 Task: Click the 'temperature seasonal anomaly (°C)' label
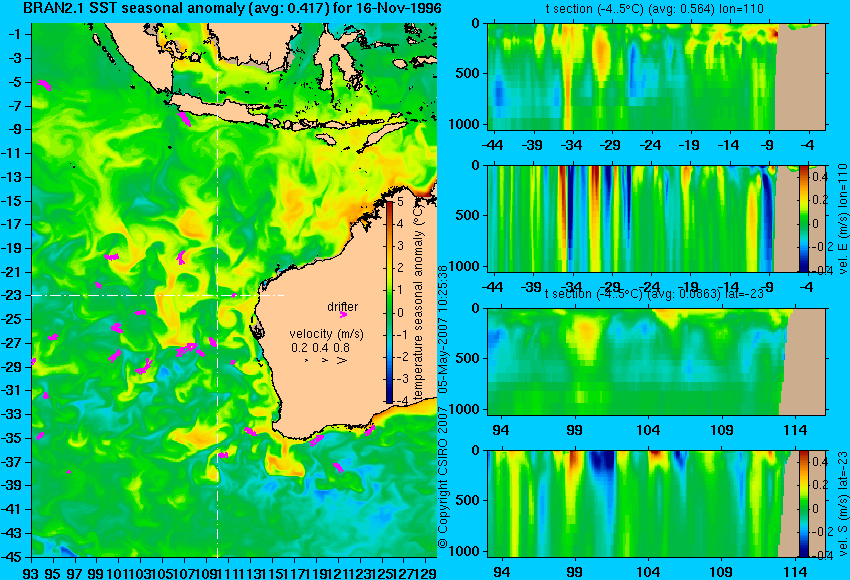coord(418,303)
